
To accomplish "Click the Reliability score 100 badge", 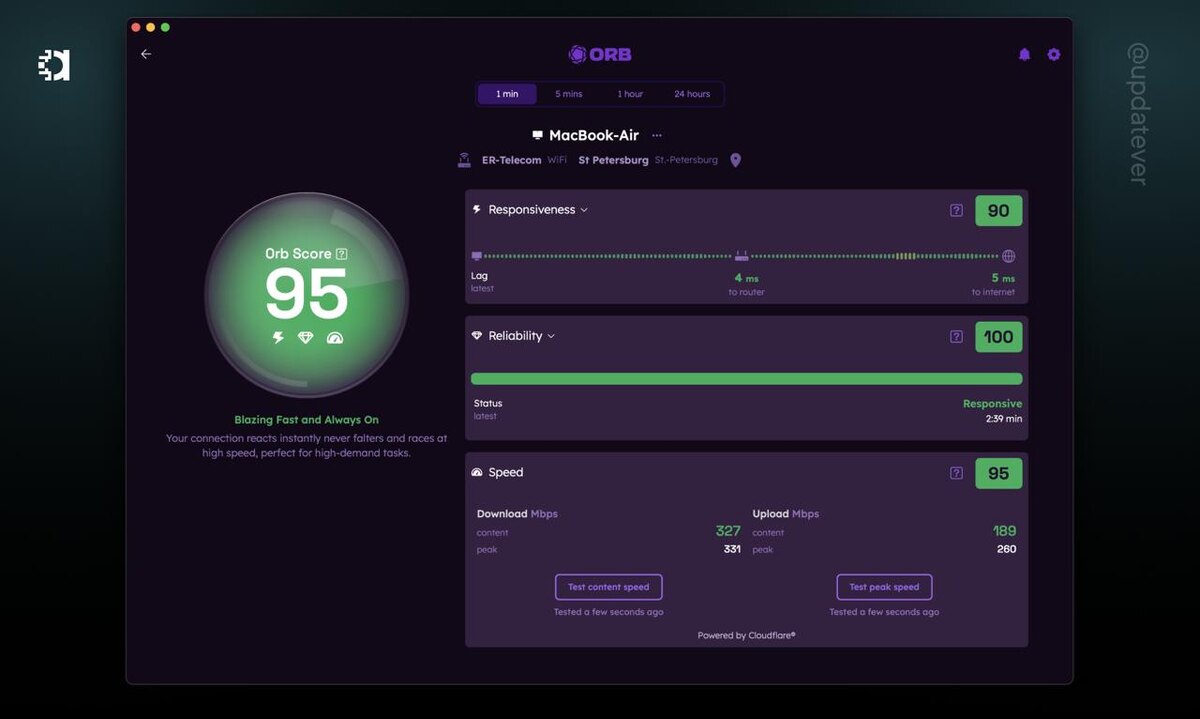I will tap(999, 337).
